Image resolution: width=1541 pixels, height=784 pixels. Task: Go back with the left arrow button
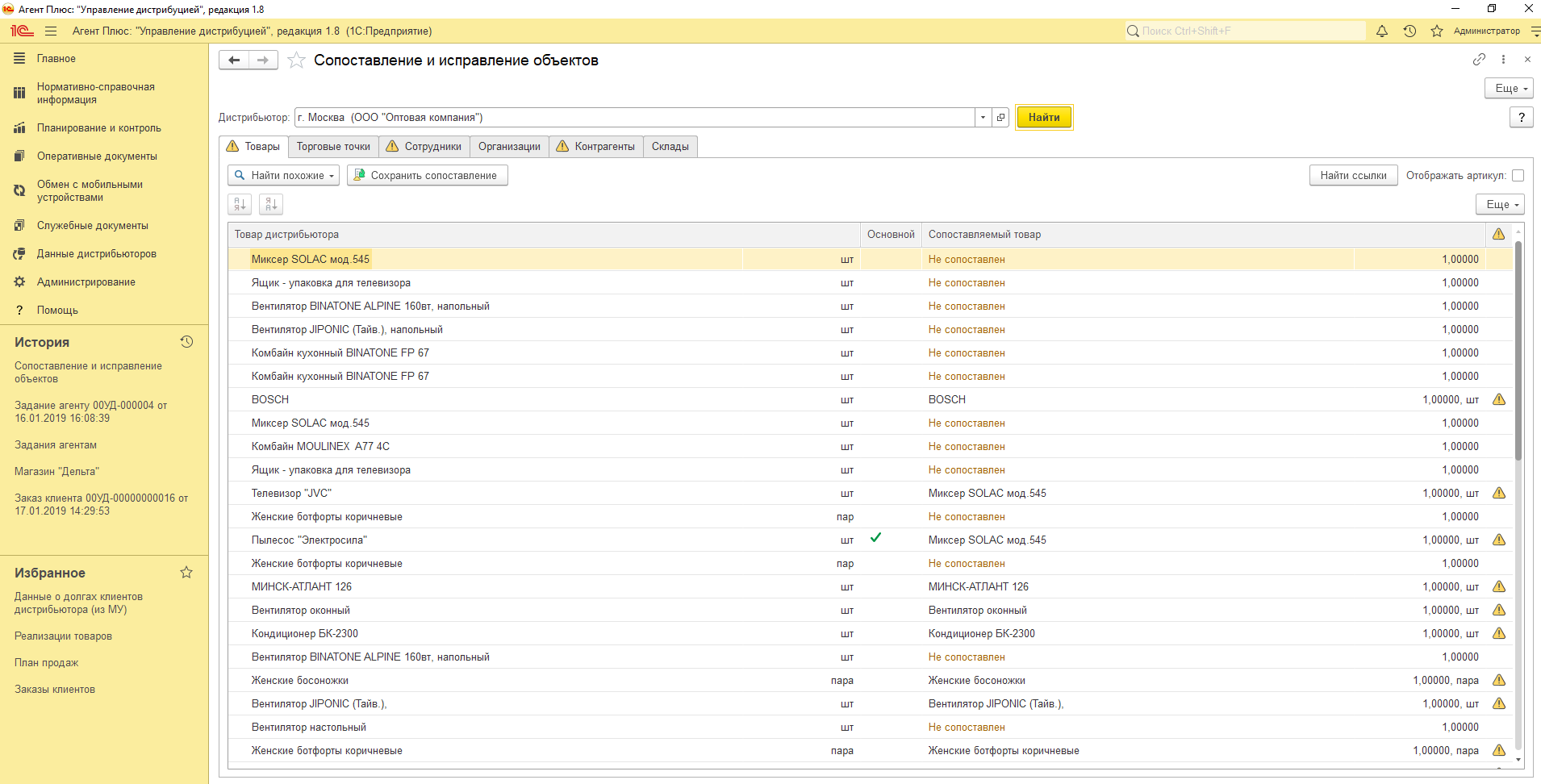coord(234,60)
